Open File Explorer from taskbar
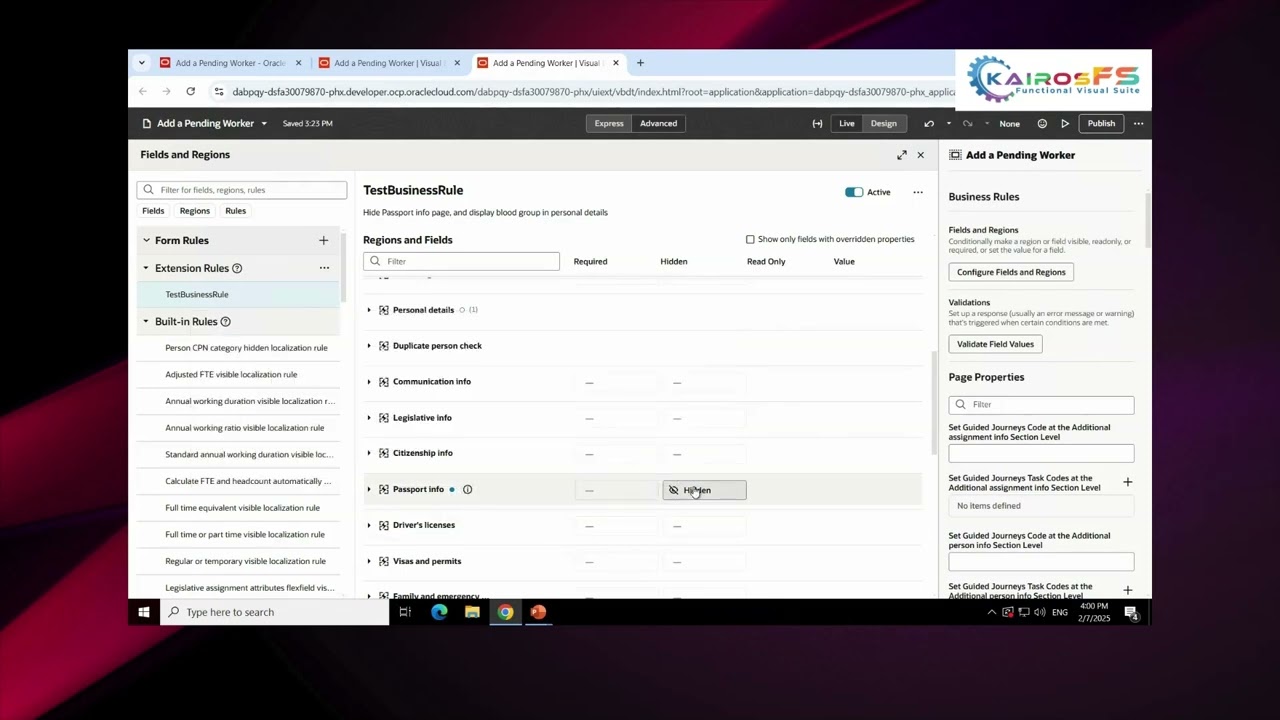 pyautogui.click(x=472, y=612)
